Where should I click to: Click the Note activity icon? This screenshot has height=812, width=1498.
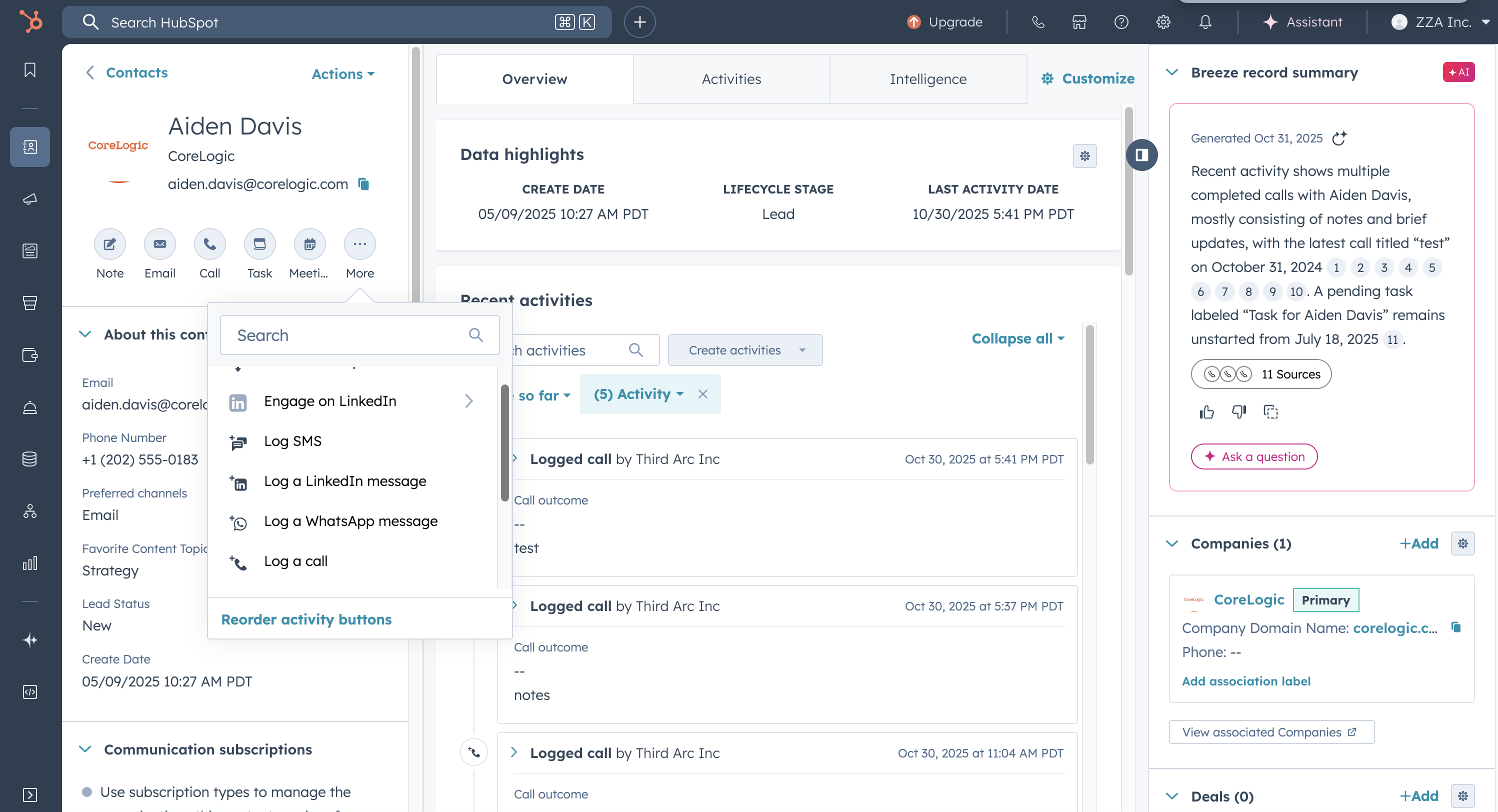(x=109, y=244)
